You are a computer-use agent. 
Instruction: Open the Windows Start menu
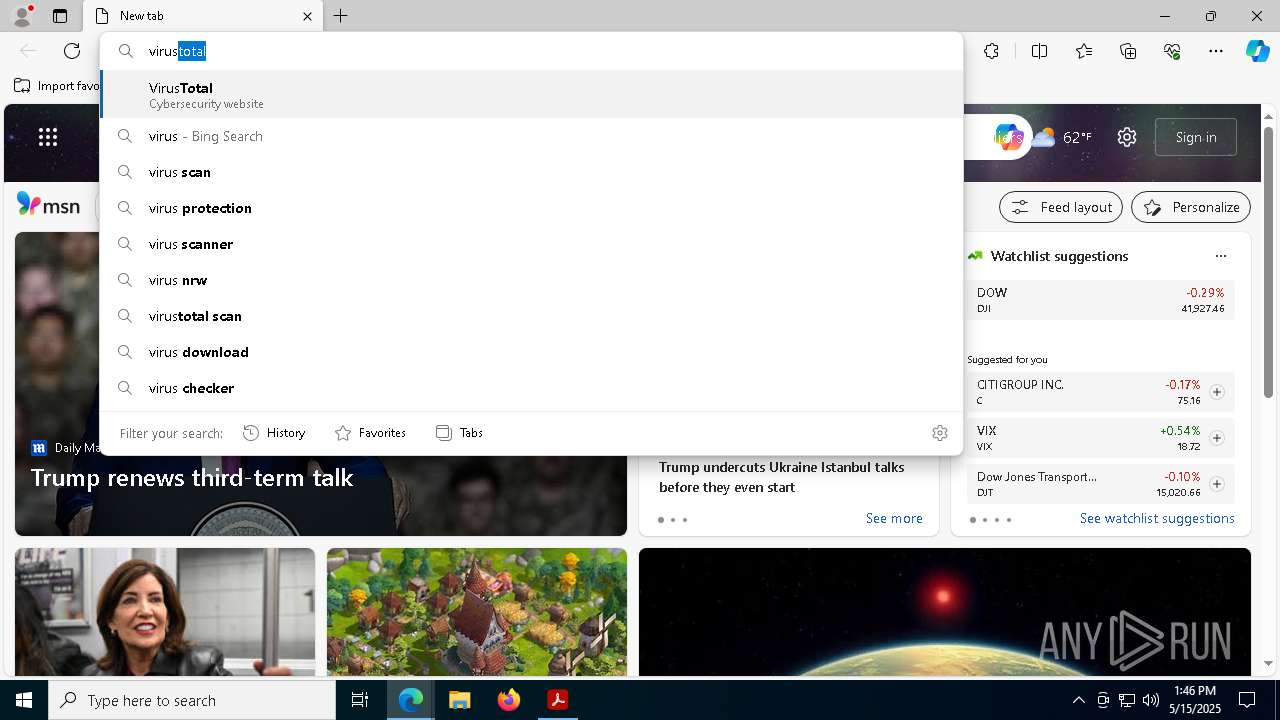click(x=24, y=700)
